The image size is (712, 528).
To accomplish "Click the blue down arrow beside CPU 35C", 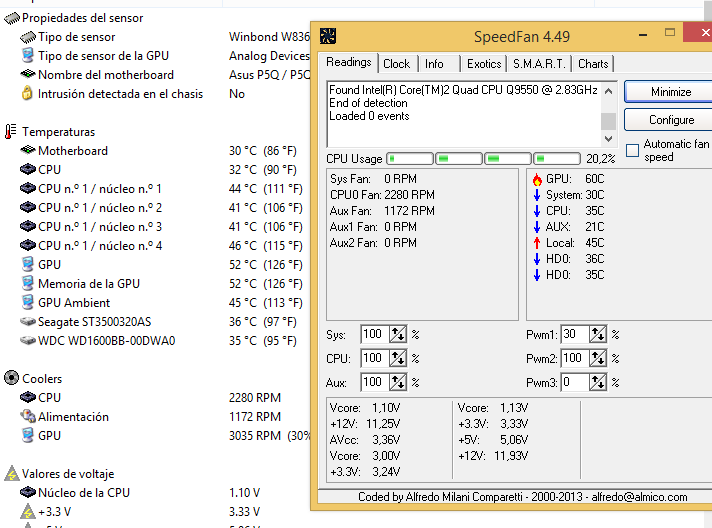I will click(537, 211).
